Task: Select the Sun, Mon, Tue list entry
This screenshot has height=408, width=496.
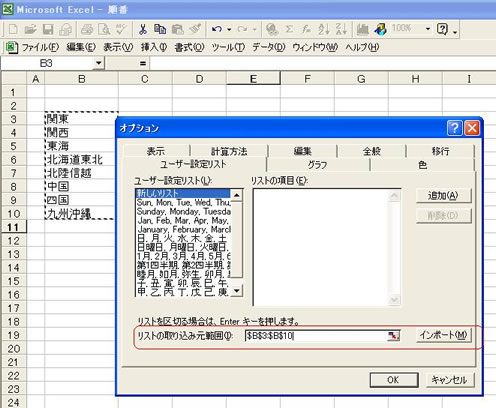Action: [183, 202]
